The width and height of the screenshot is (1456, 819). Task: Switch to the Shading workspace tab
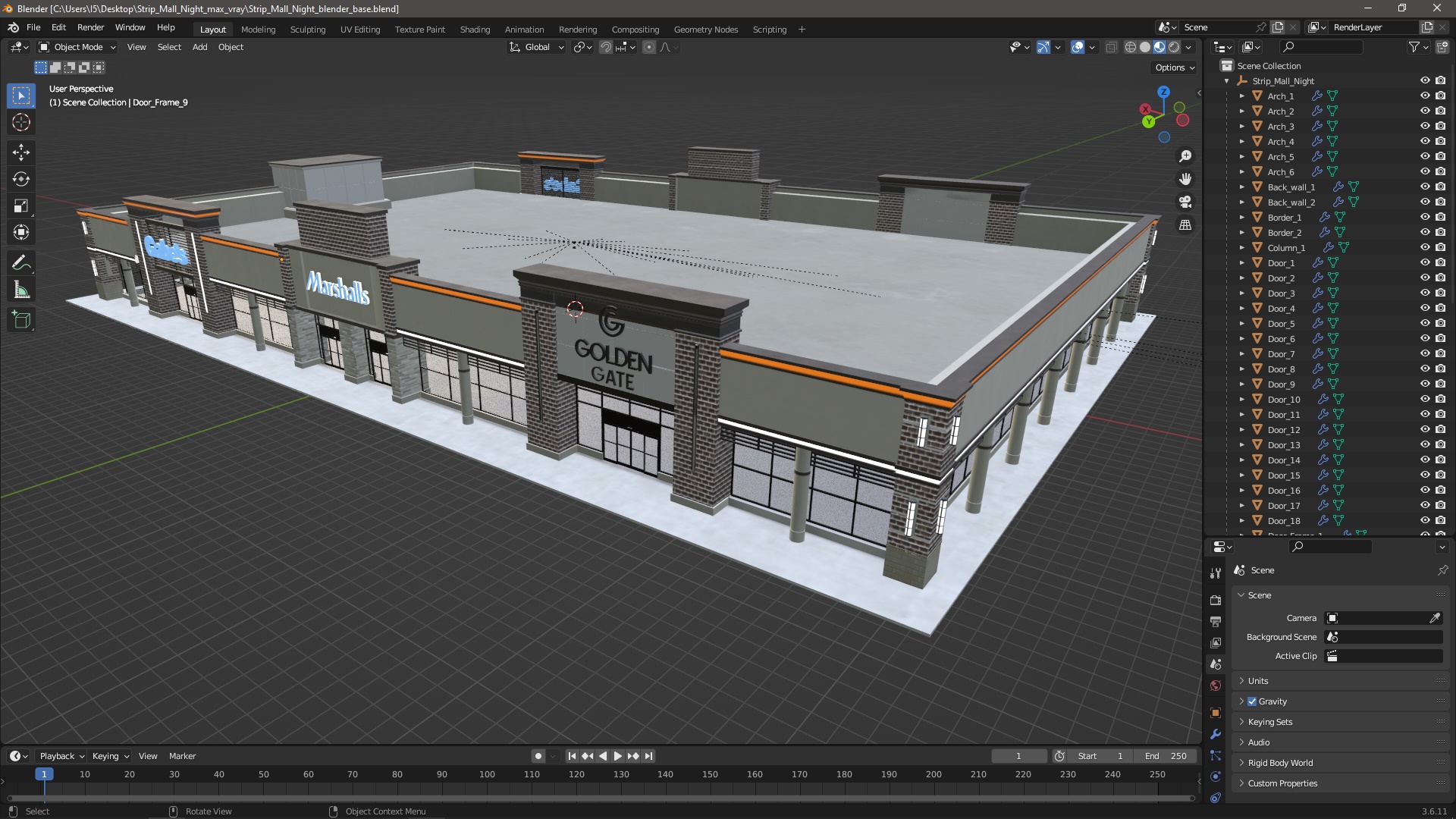coord(475,30)
